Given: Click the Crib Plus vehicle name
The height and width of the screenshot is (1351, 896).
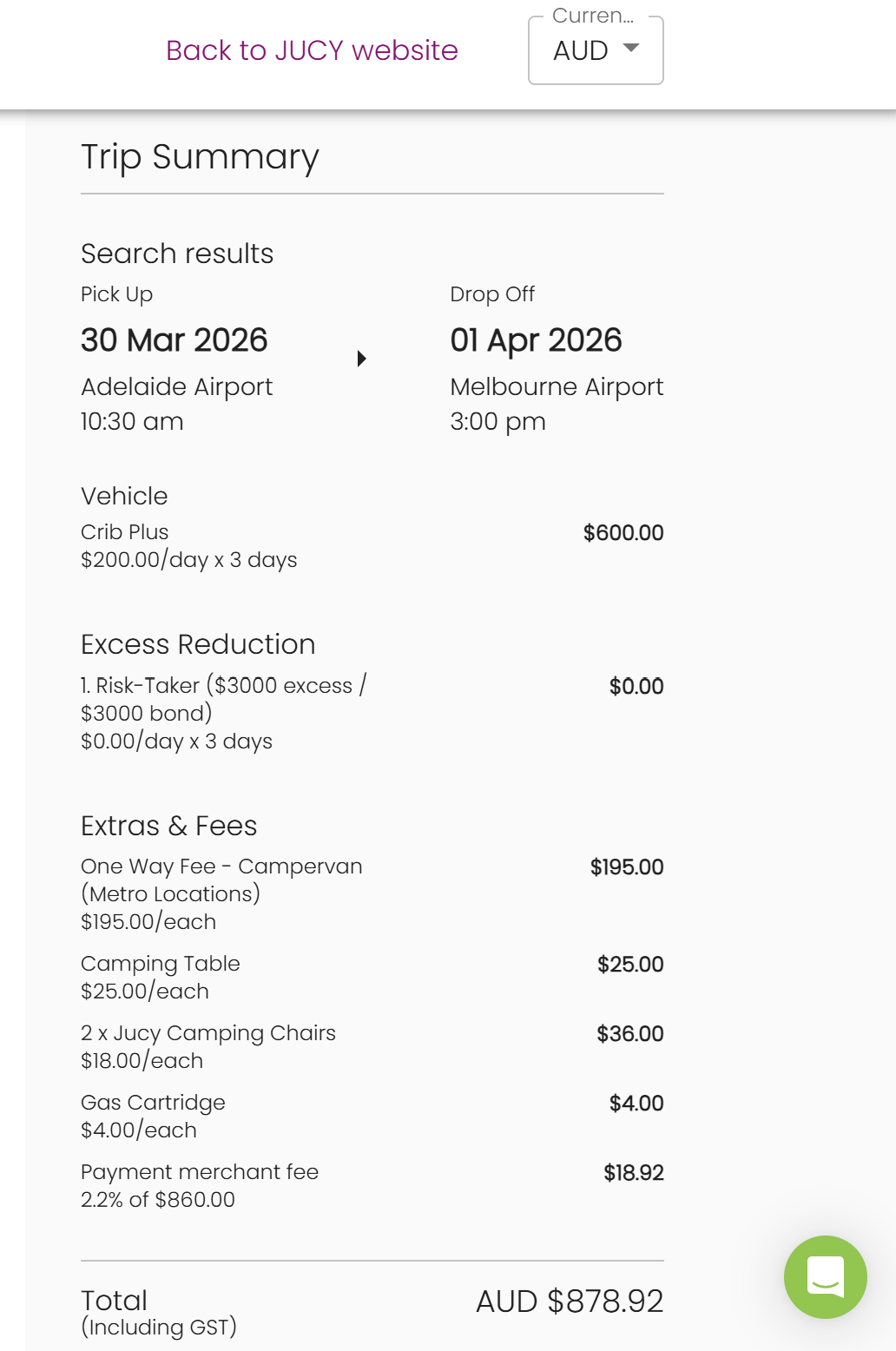Looking at the screenshot, I should [124, 532].
